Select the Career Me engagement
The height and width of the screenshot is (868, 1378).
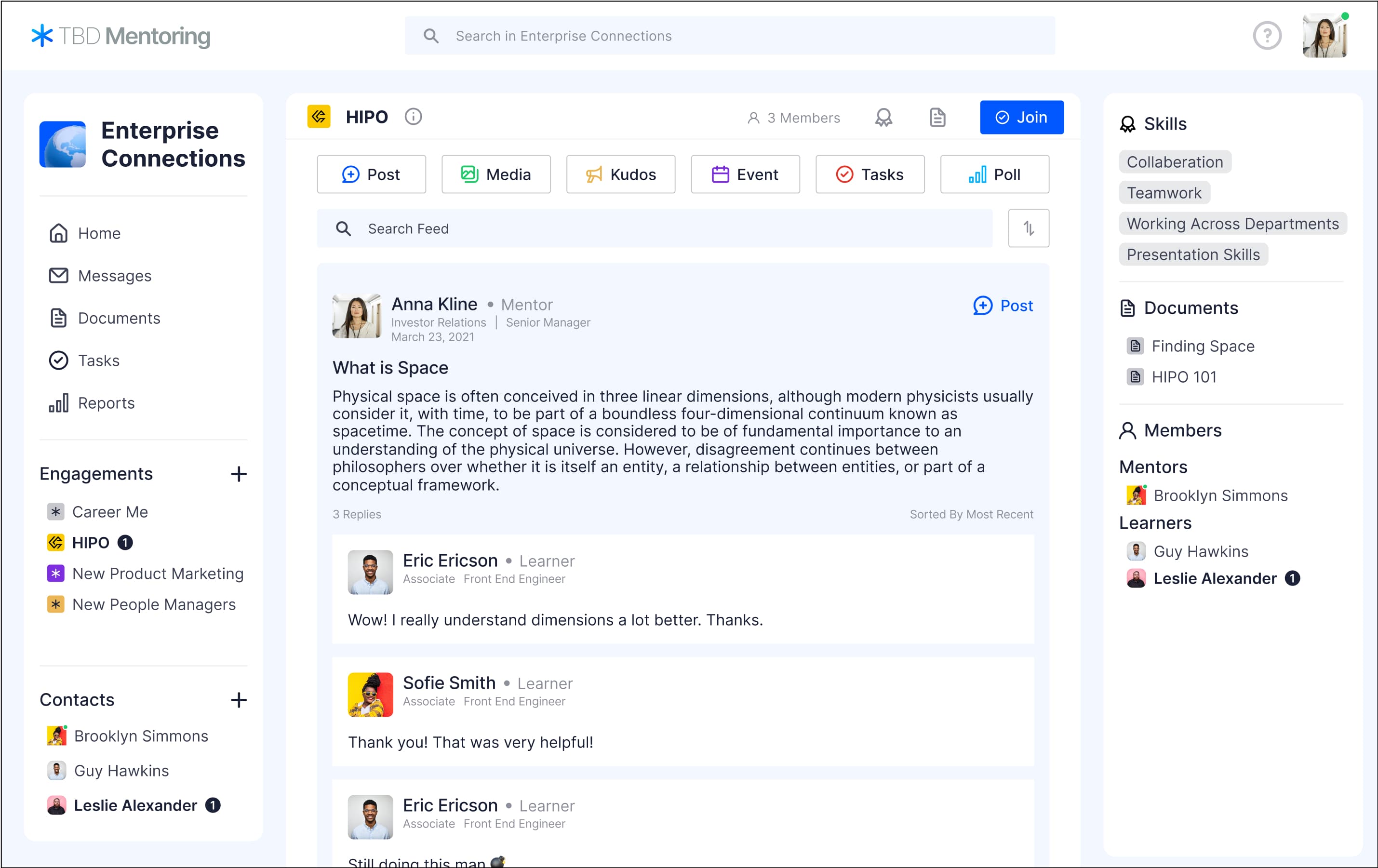pos(97,511)
